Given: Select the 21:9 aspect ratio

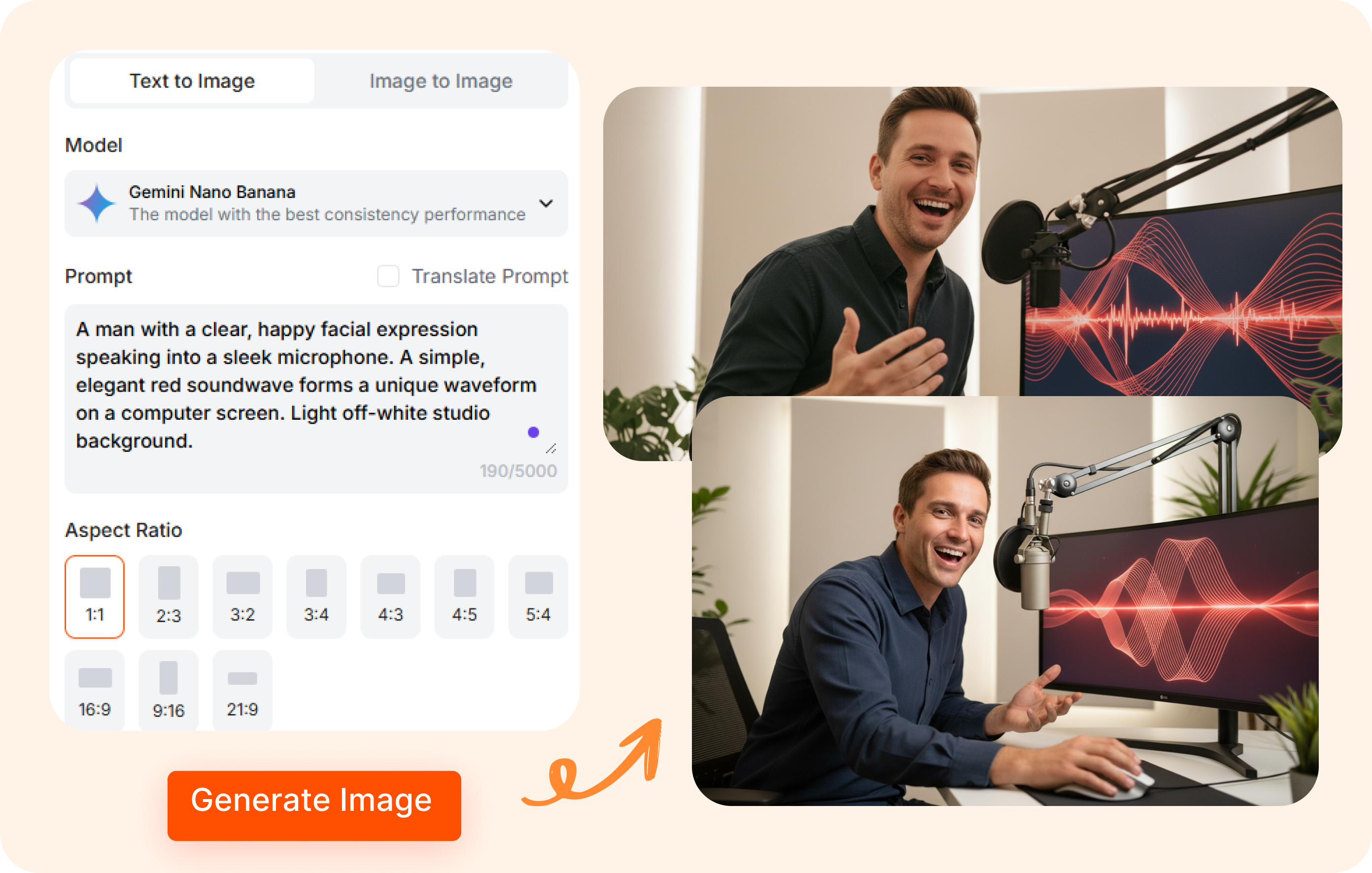Looking at the screenshot, I should click(242, 689).
